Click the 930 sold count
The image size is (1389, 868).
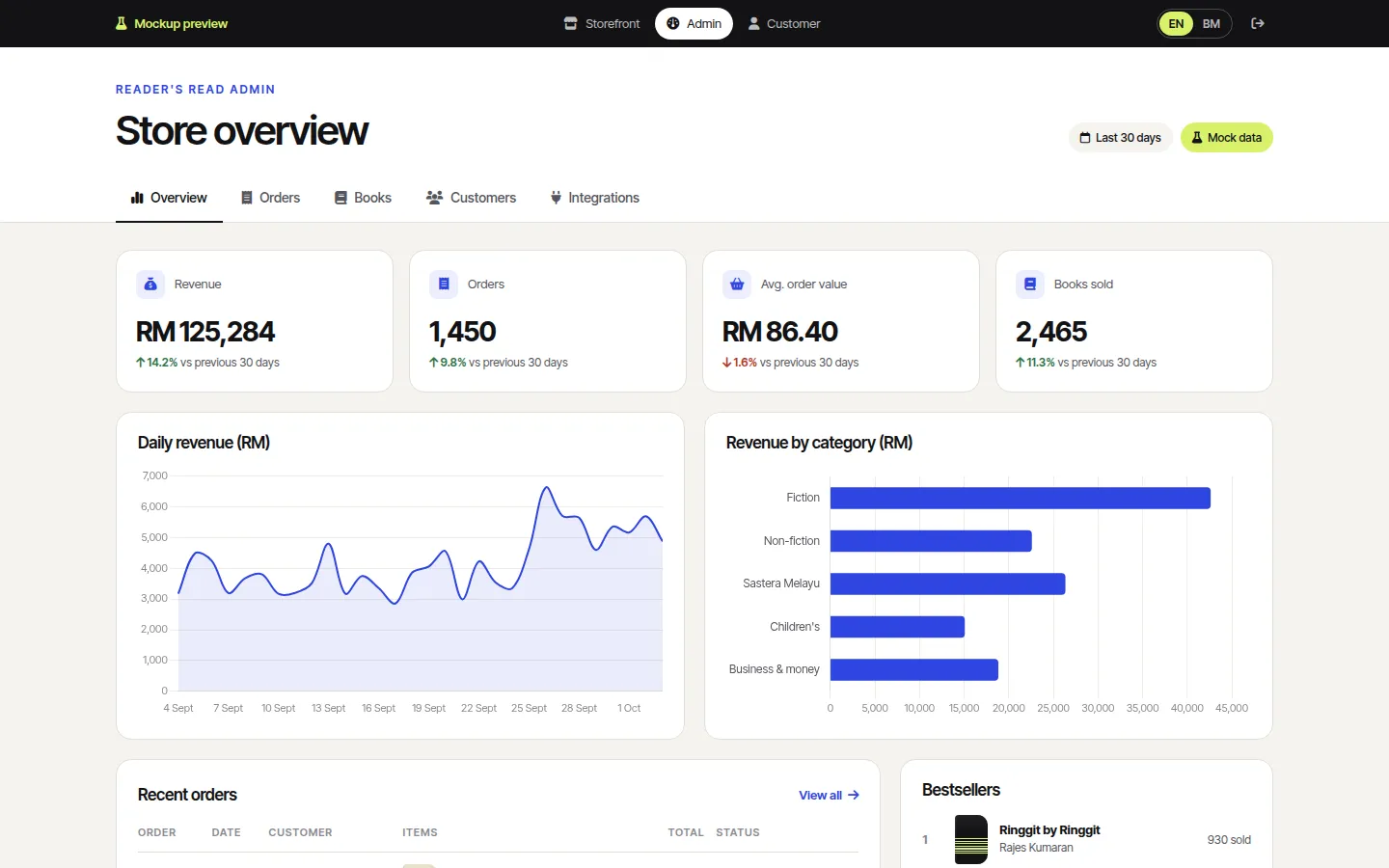point(1229,840)
